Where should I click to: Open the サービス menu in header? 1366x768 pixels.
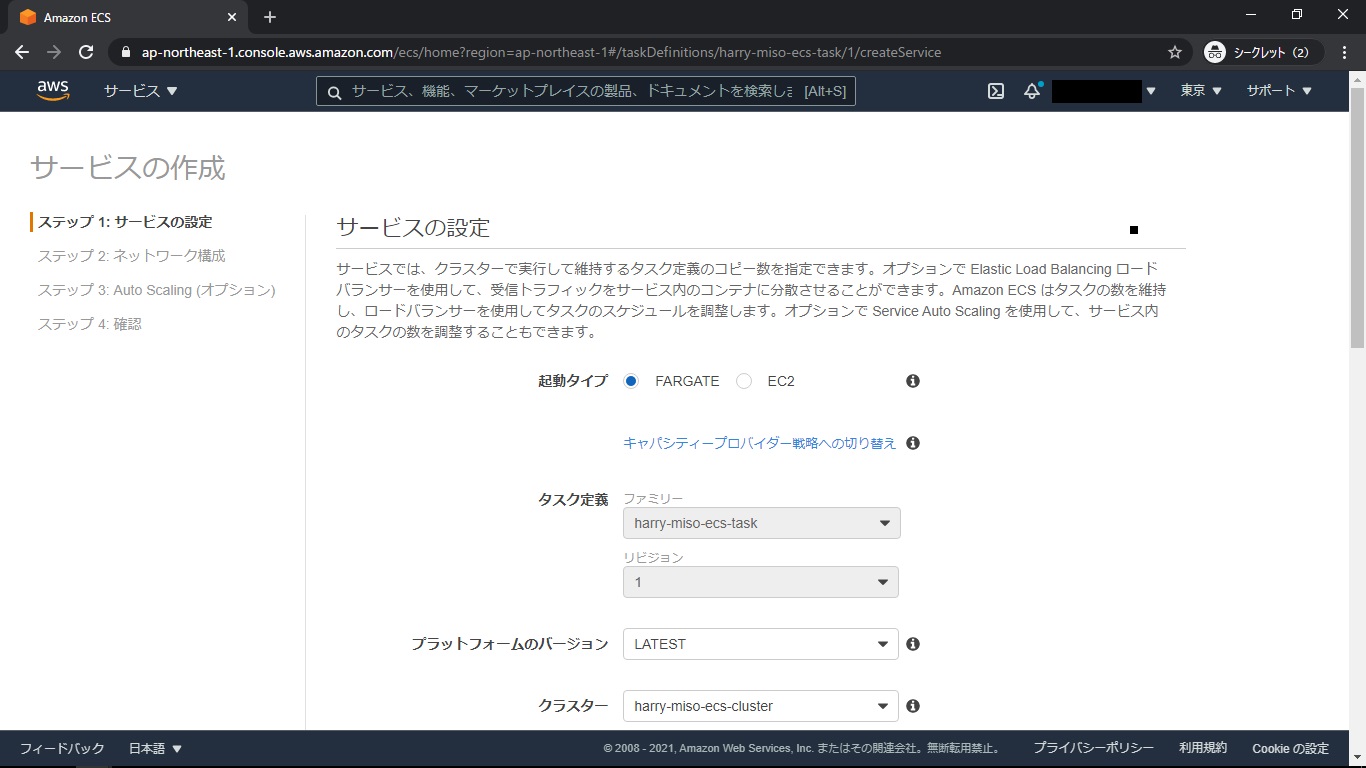(140, 91)
